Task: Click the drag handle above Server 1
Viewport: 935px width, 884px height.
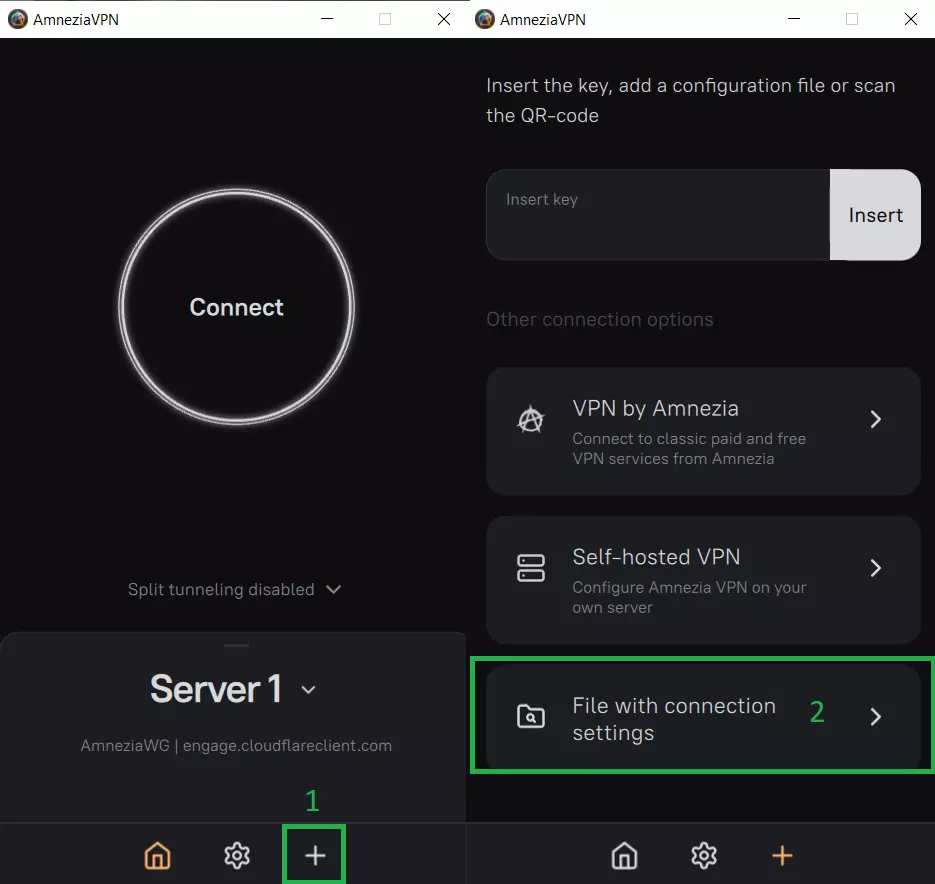Action: [236, 645]
